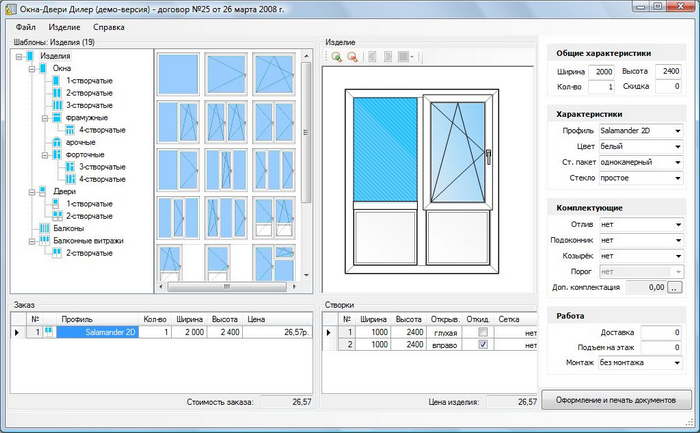Click Оформление и печать документов button
The image size is (700, 433).
(616, 400)
